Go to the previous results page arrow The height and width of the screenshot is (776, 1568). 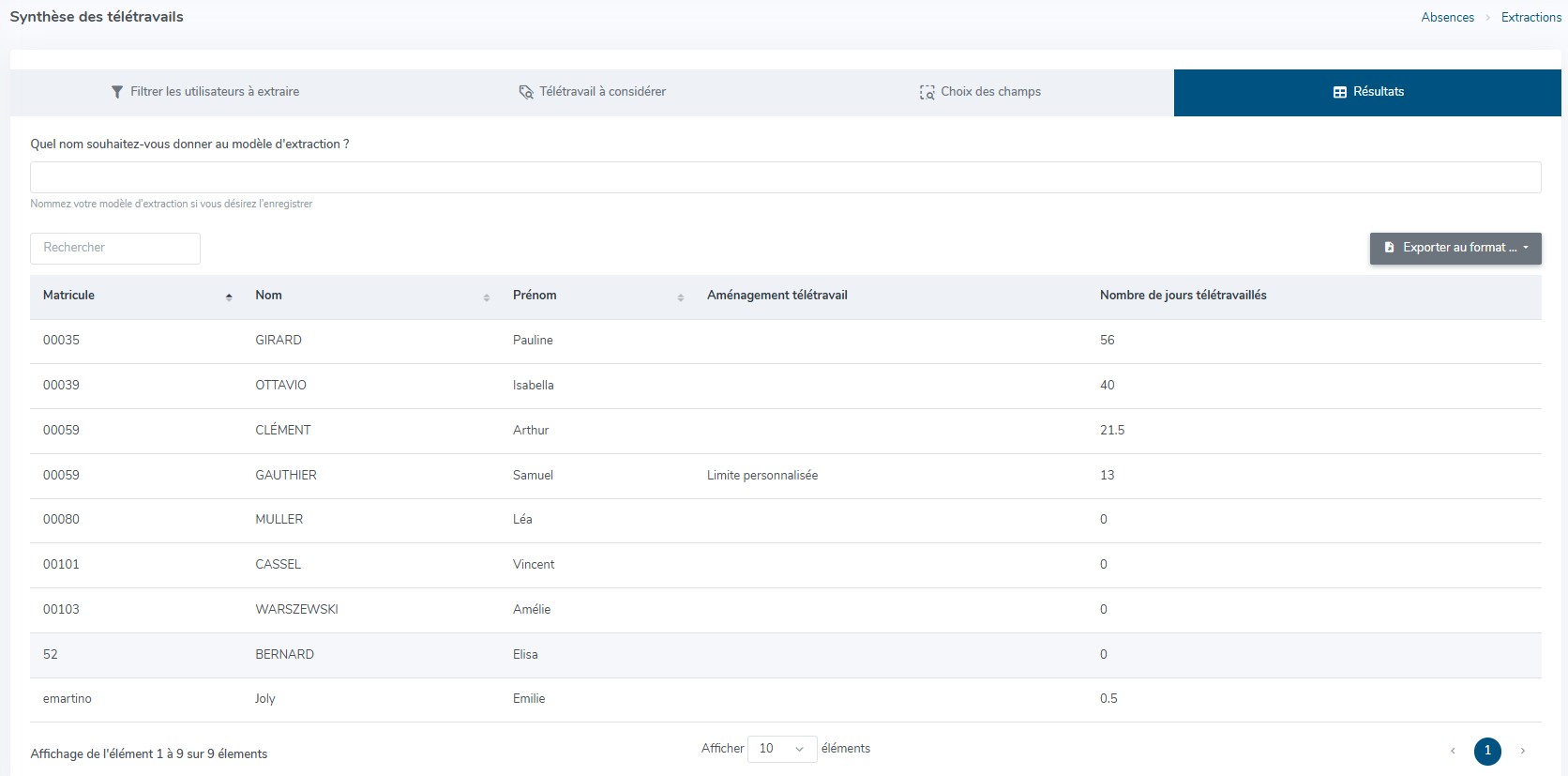point(1453,751)
